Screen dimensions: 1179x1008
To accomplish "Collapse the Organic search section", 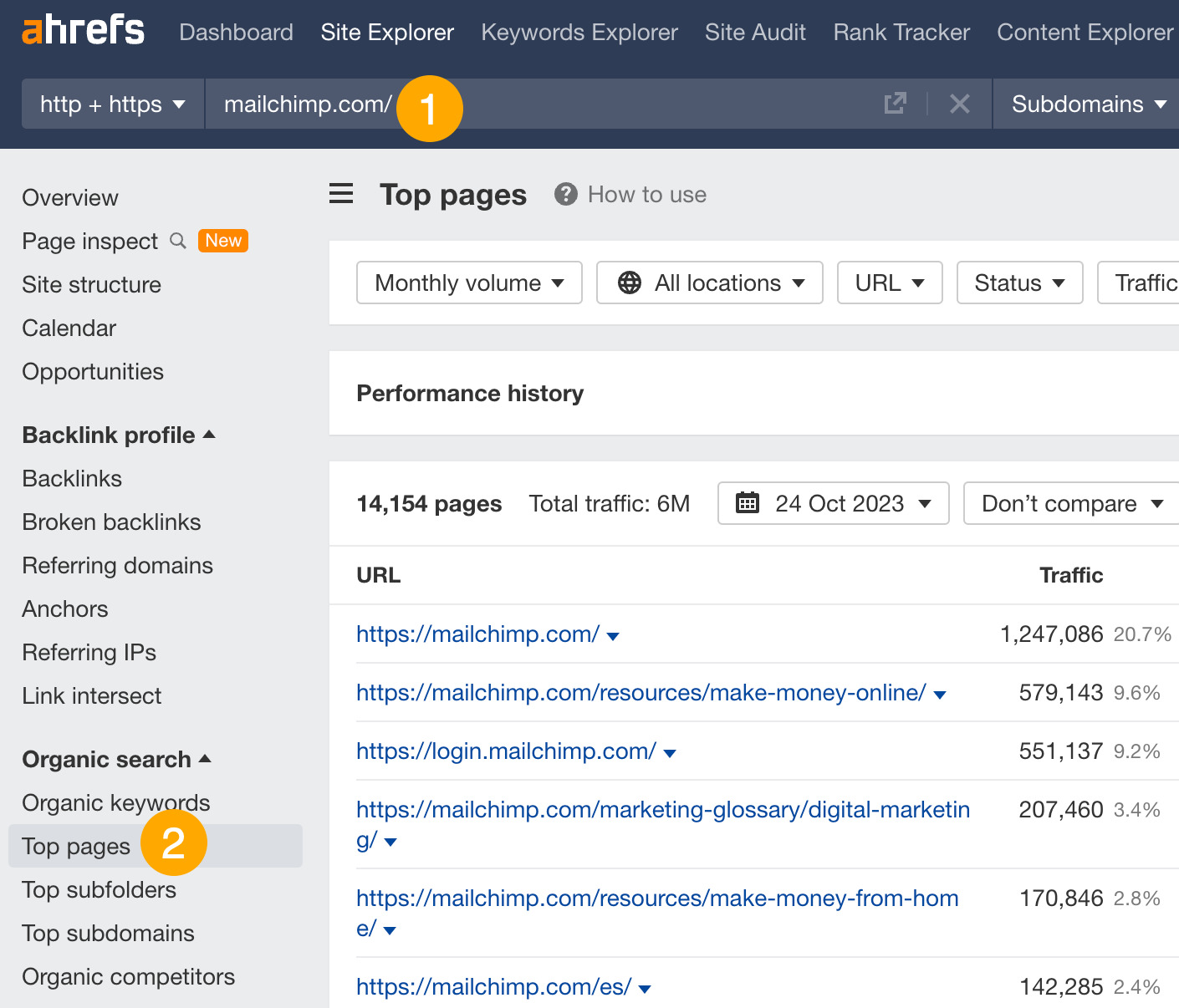I will coord(205,759).
